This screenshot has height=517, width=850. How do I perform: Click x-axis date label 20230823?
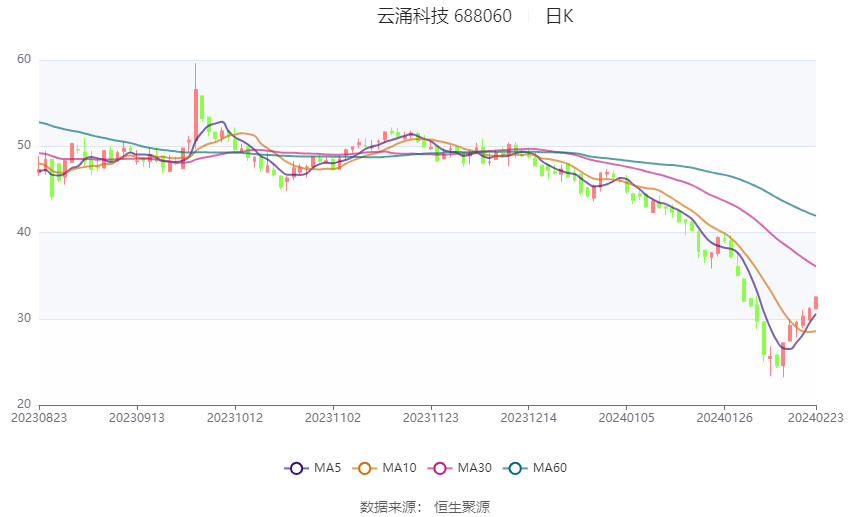point(39,418)
